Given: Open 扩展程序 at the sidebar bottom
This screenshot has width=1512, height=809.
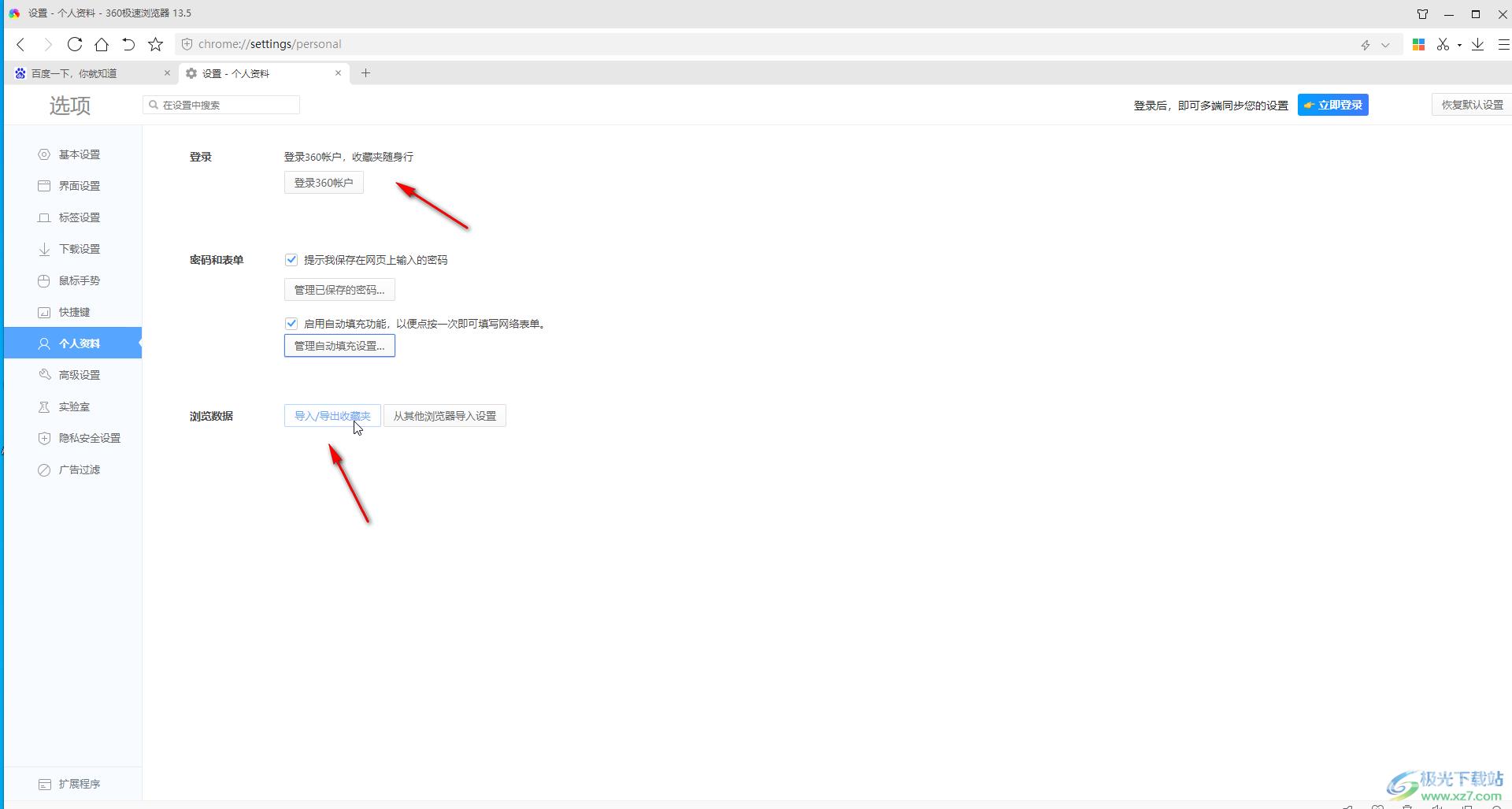Looking at the screenshot, I should [79, 784].
